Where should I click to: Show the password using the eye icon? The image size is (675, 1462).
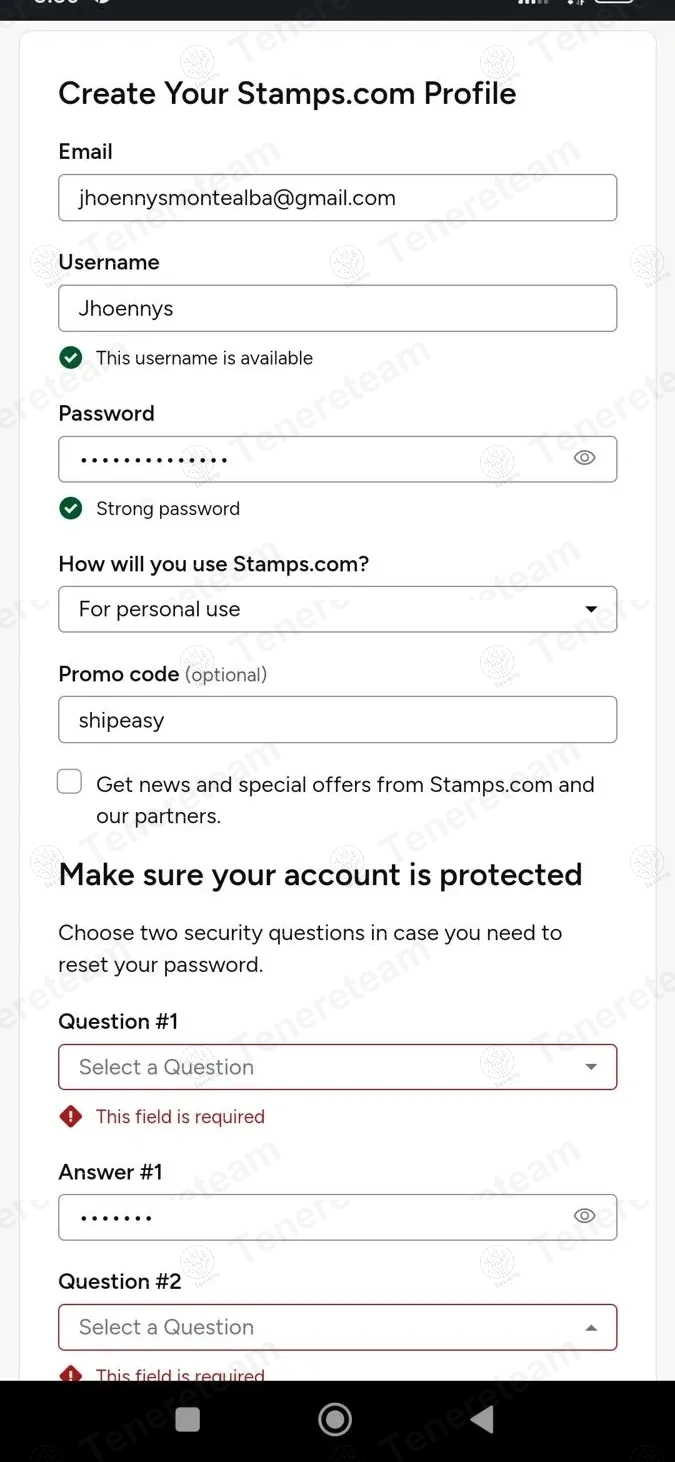tap(585, 458)
